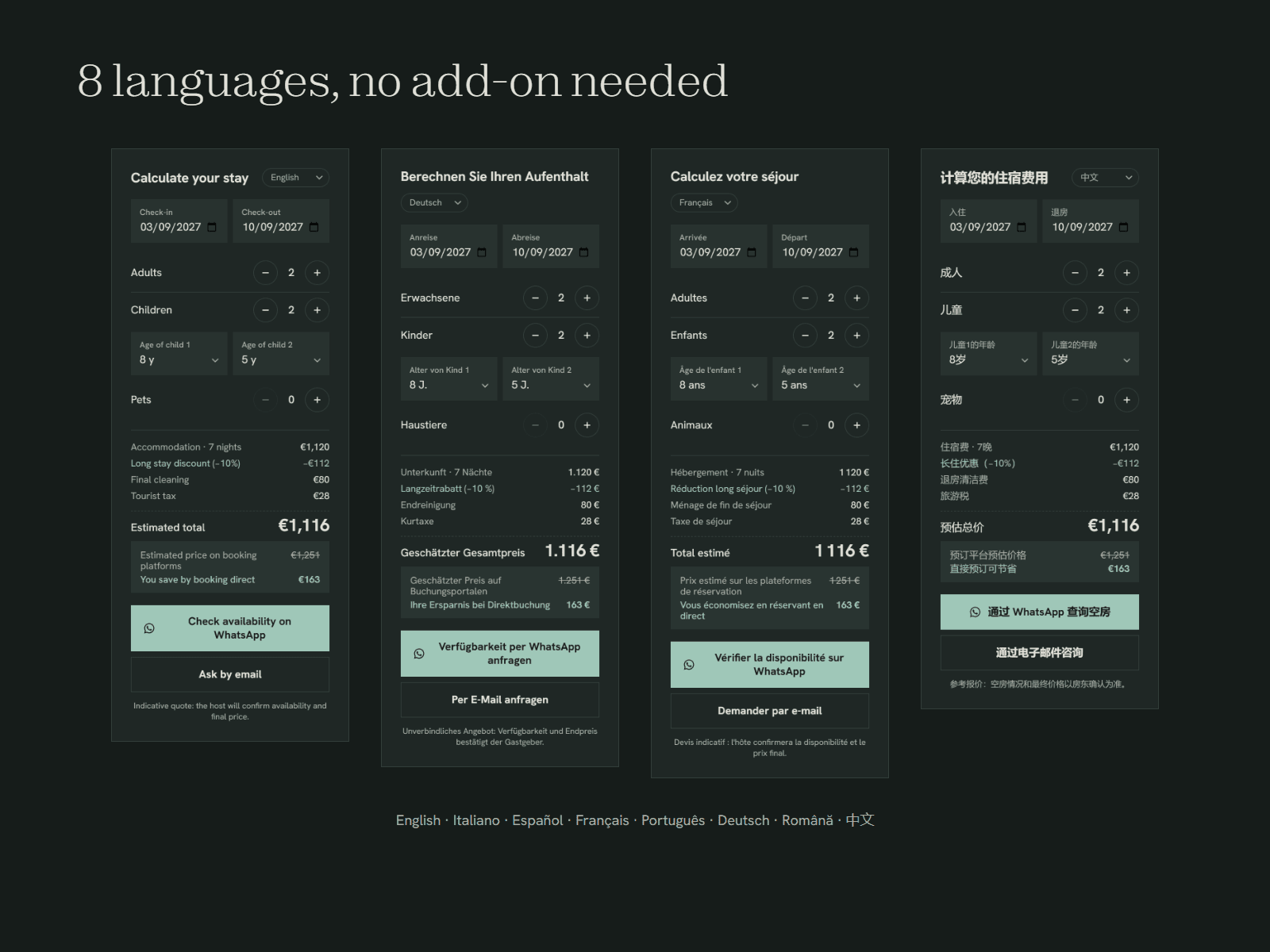Open Âge de l'enfant 2 dropdown
Image resolution: width=1270 pixels, height=952 pixels.
pos(821,378)
